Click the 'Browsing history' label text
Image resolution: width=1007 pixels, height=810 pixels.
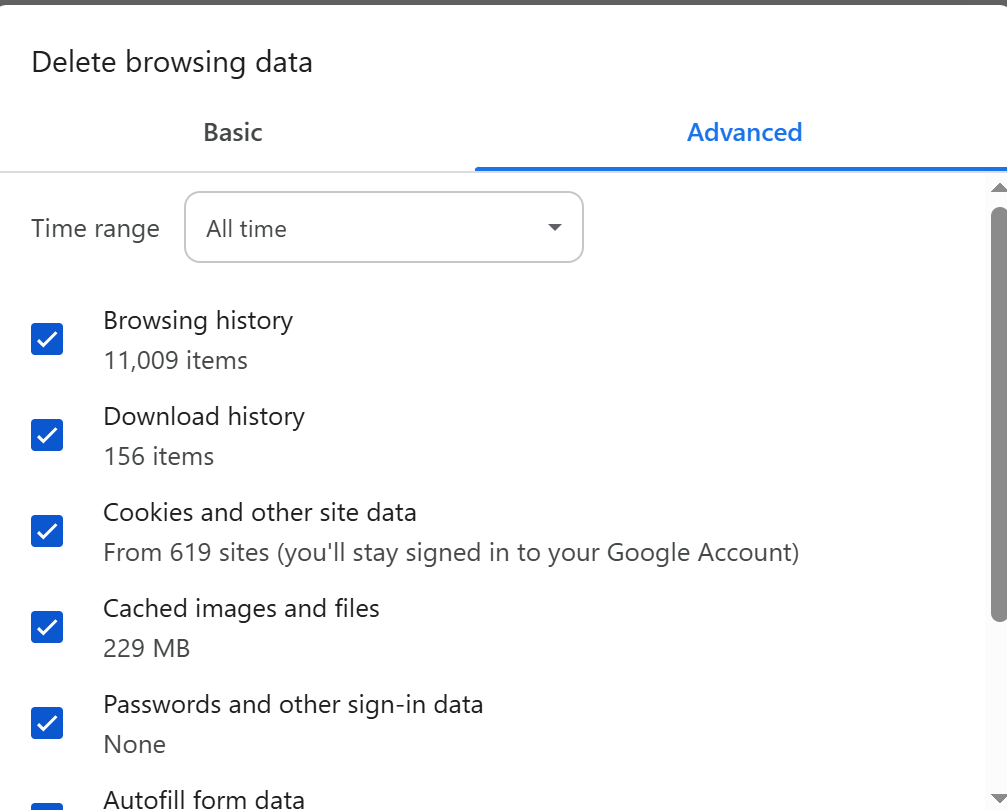[198, 321]
